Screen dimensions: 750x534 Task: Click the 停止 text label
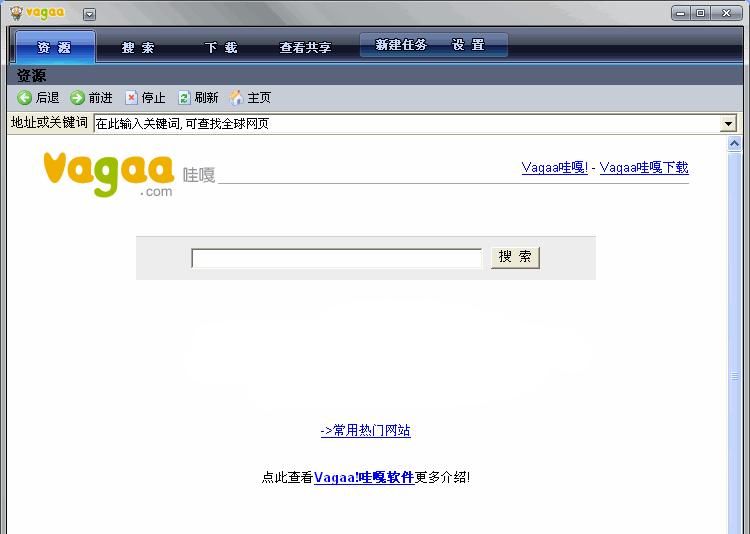154,98
